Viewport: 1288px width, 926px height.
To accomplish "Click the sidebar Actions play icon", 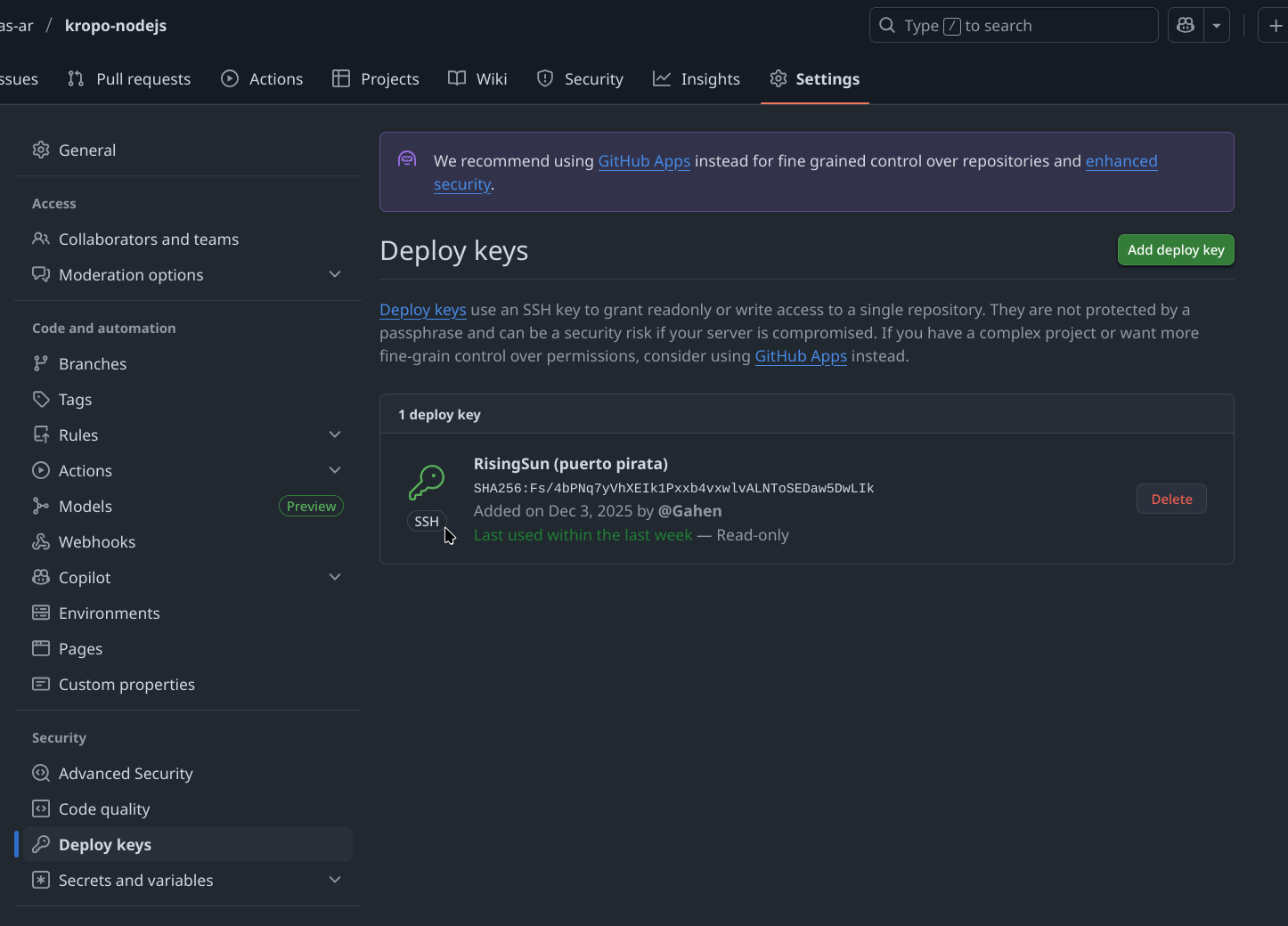I will tap(41, 470).
